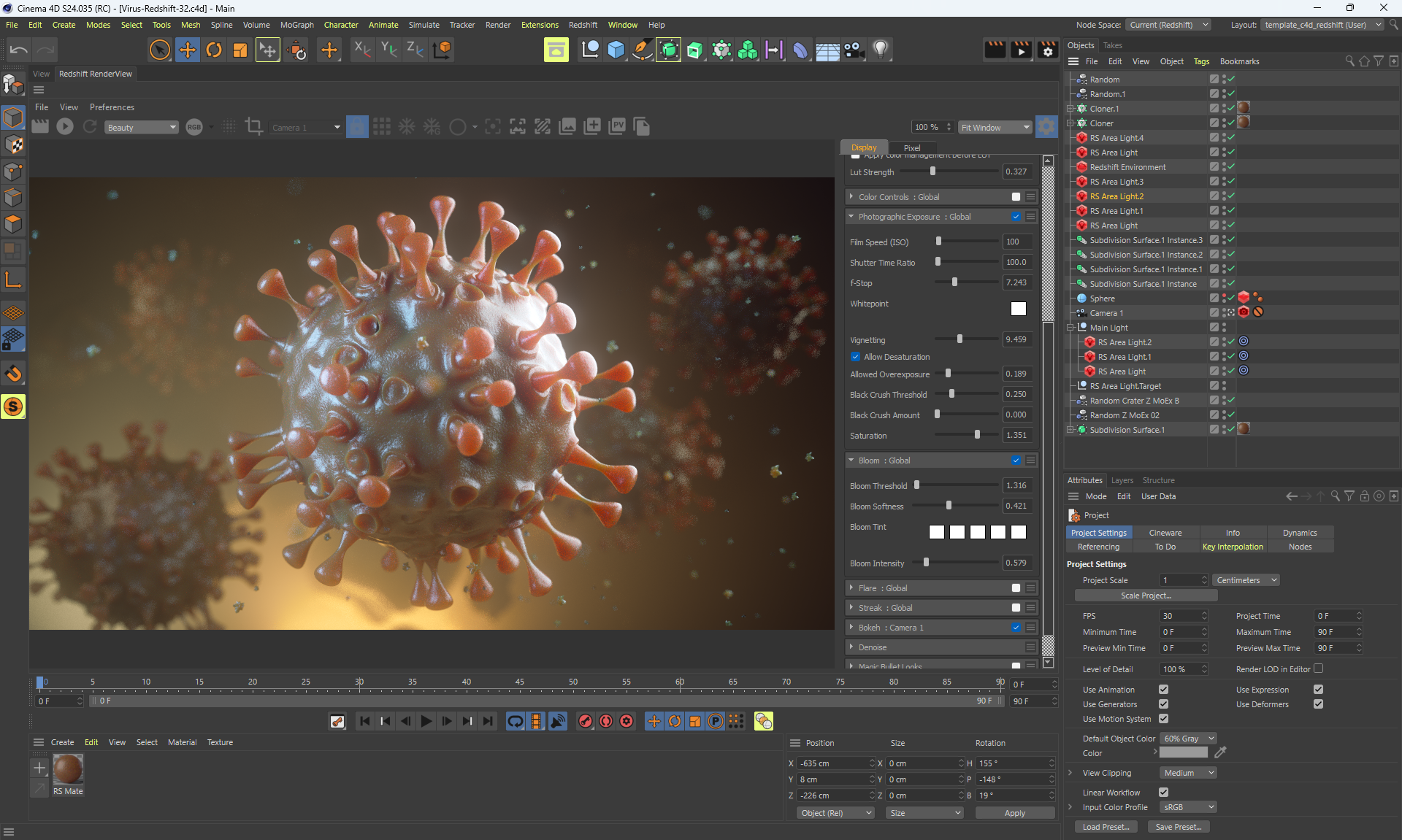Click the Whitepoint color swatch
The image size is (1402, 840).
[x=1018, y=309]
